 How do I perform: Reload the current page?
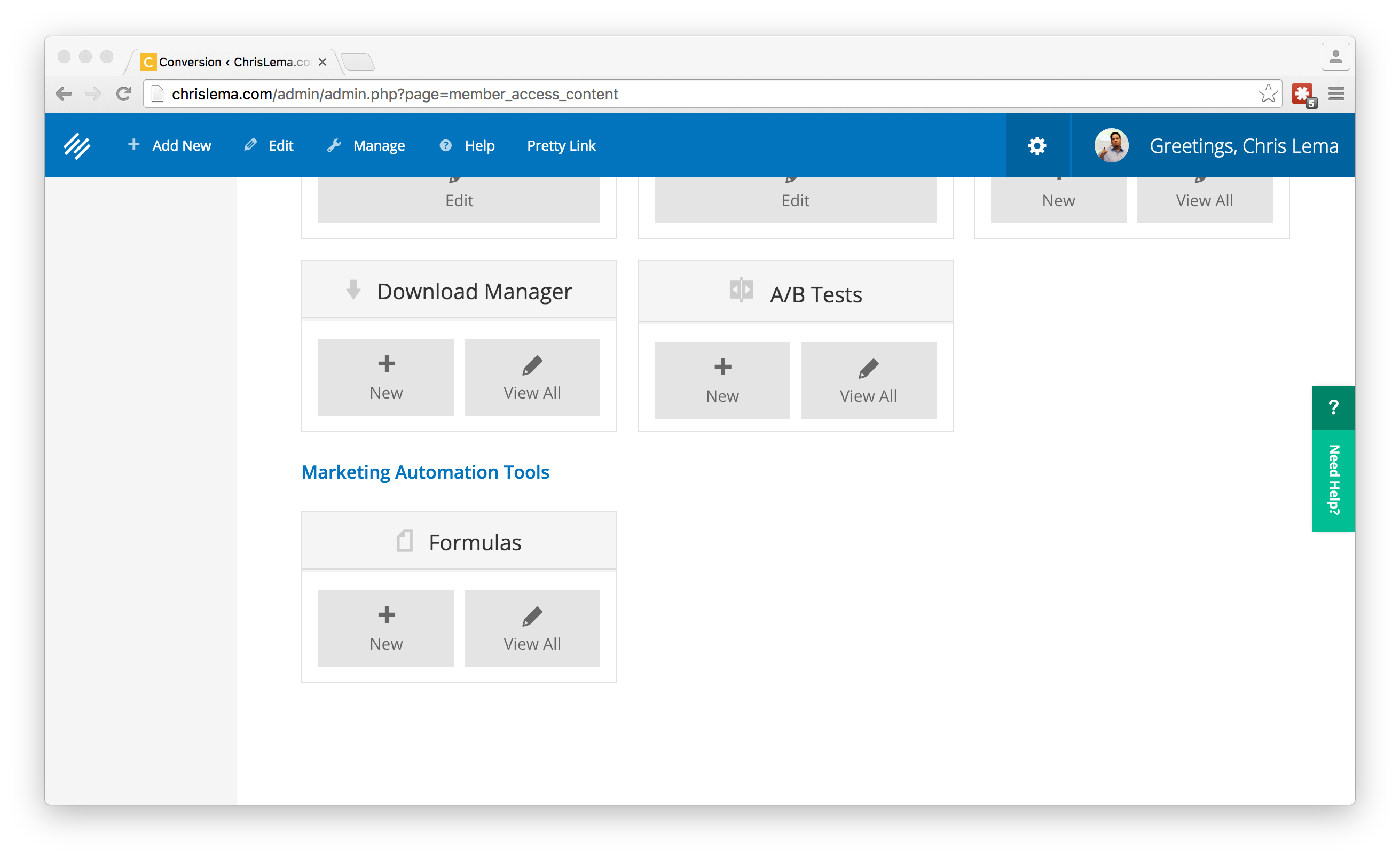coord(123,93)
